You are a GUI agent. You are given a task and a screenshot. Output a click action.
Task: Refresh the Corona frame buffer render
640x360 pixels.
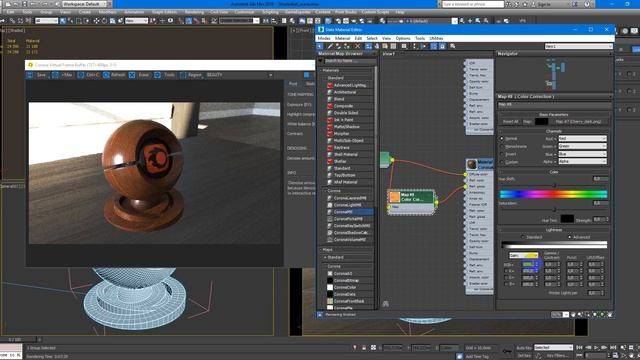(x=115, y=75)
